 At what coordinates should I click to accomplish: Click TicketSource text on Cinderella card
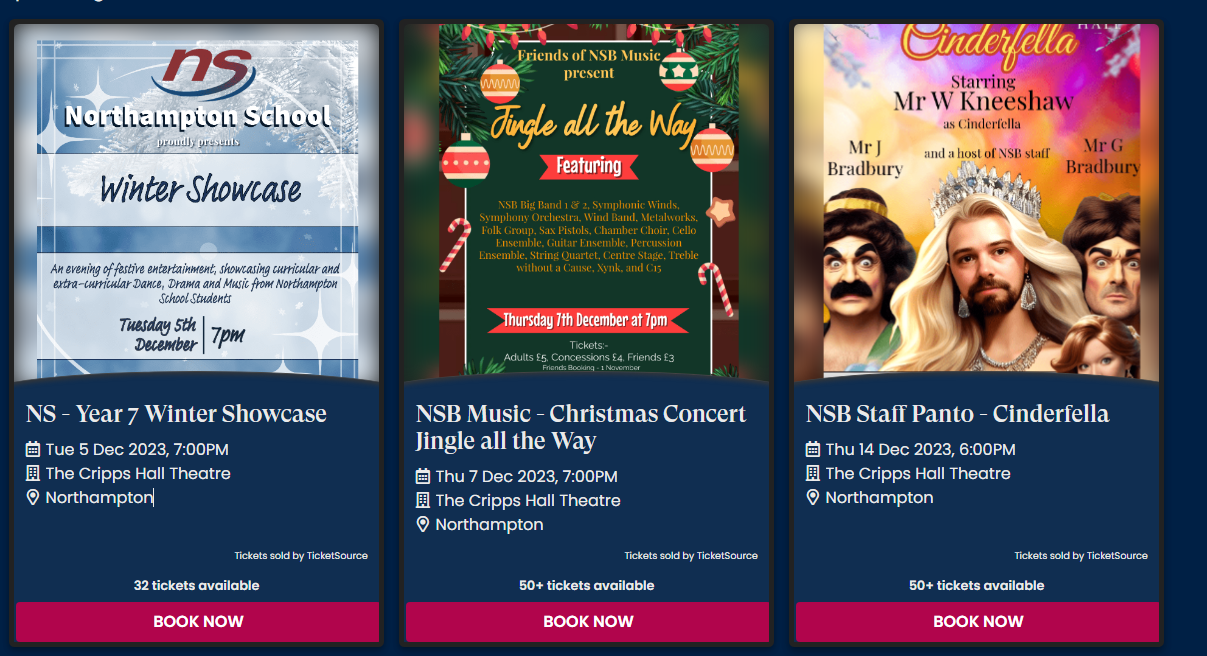pos(1117,556)
